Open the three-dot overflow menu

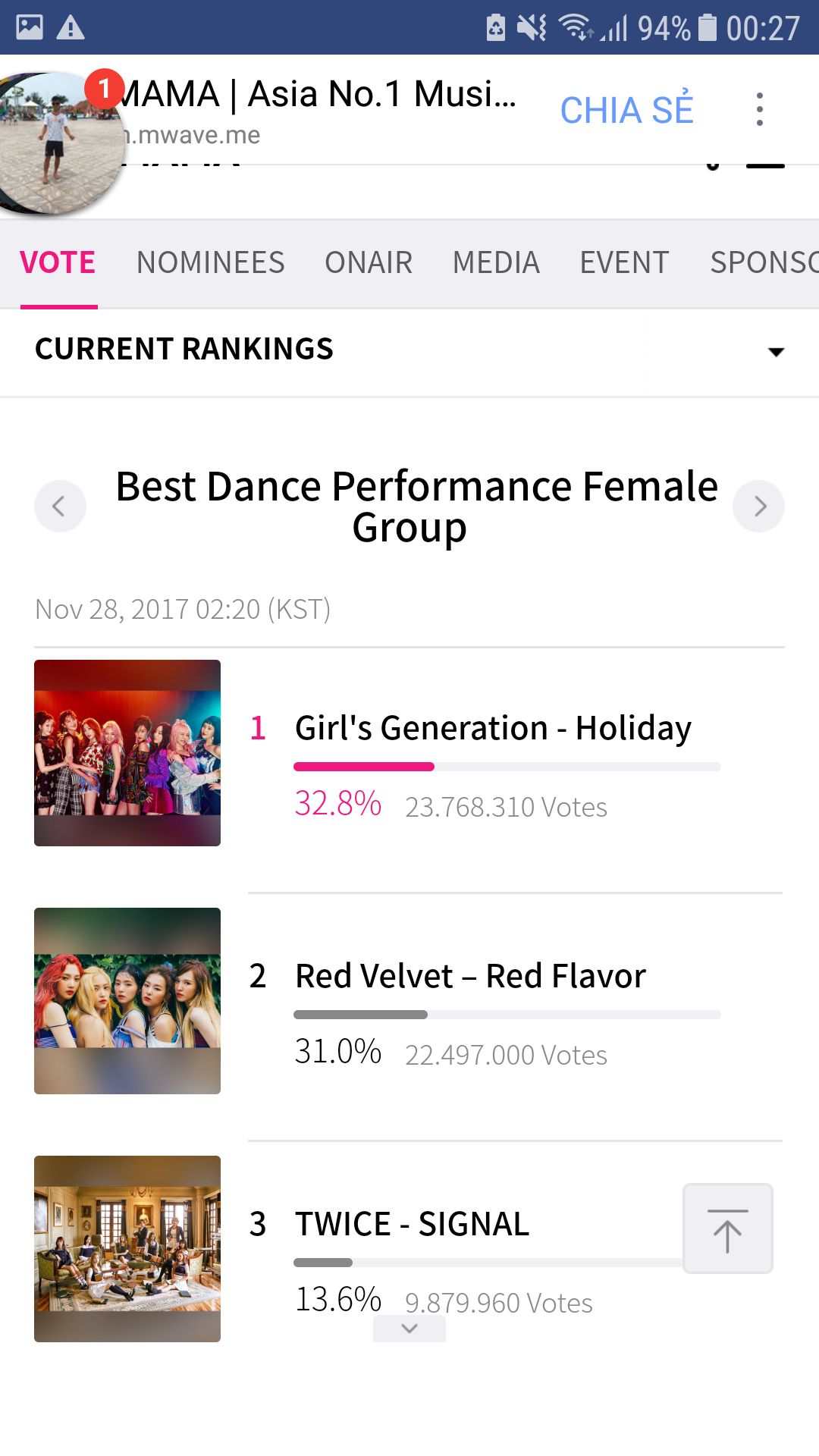pos(759,109)
